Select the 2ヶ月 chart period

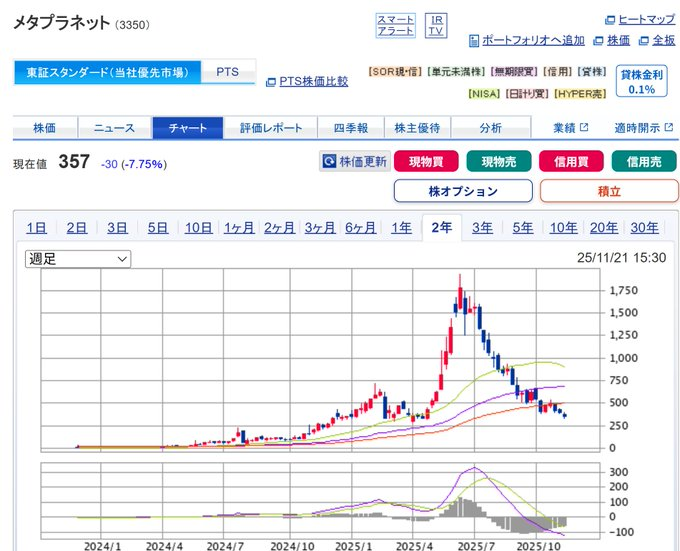click(280, 228)
